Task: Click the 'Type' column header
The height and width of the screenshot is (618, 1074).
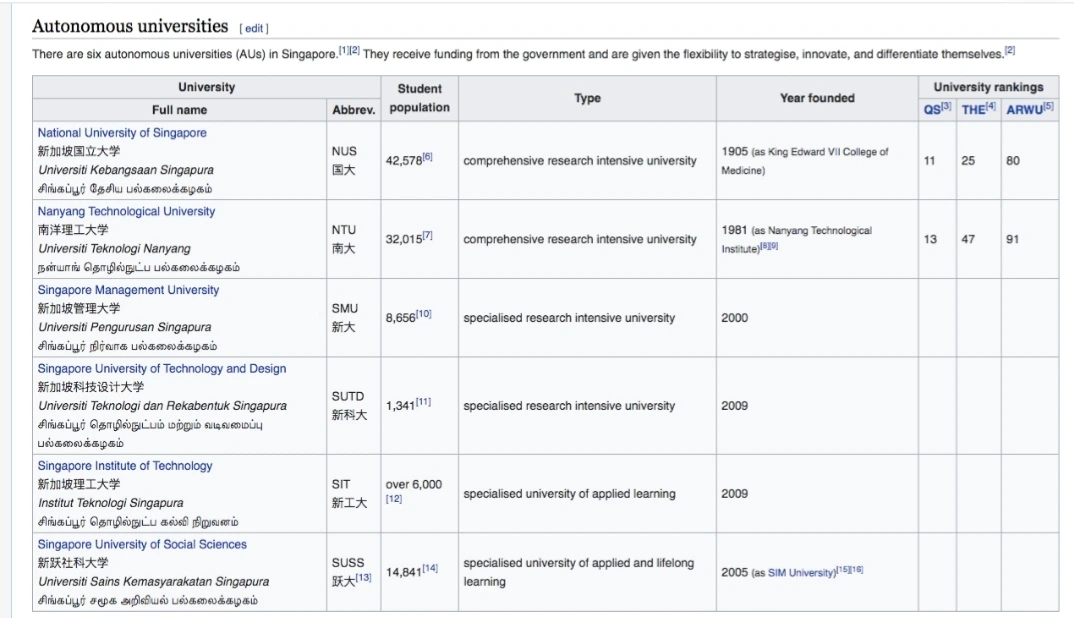Action: 588,98
